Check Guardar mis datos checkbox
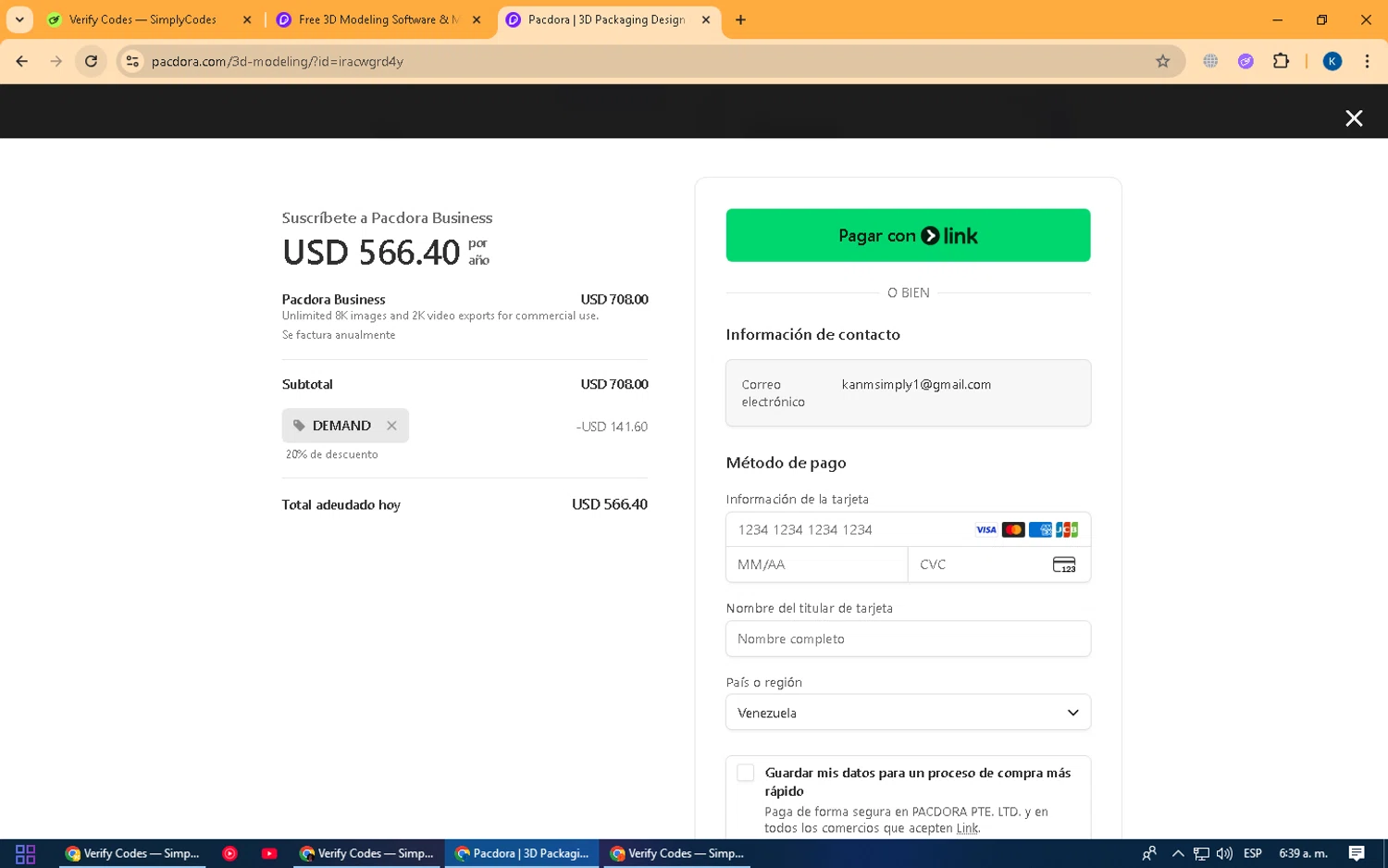This screenshot has width=1388, height=868. coord(746,773)
